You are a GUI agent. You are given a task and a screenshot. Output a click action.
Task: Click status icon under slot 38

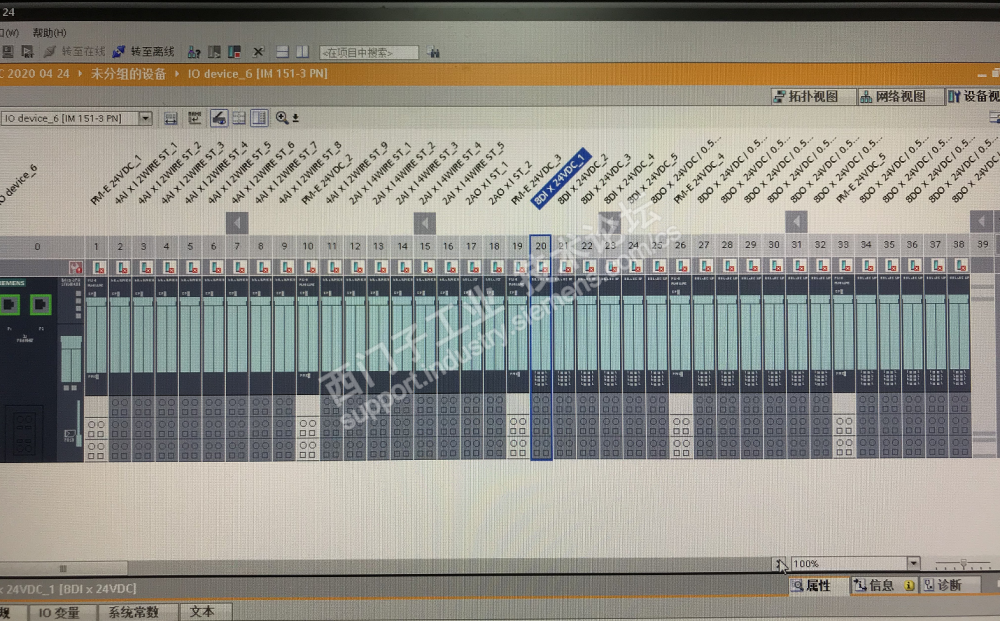[x=960, y=265]
